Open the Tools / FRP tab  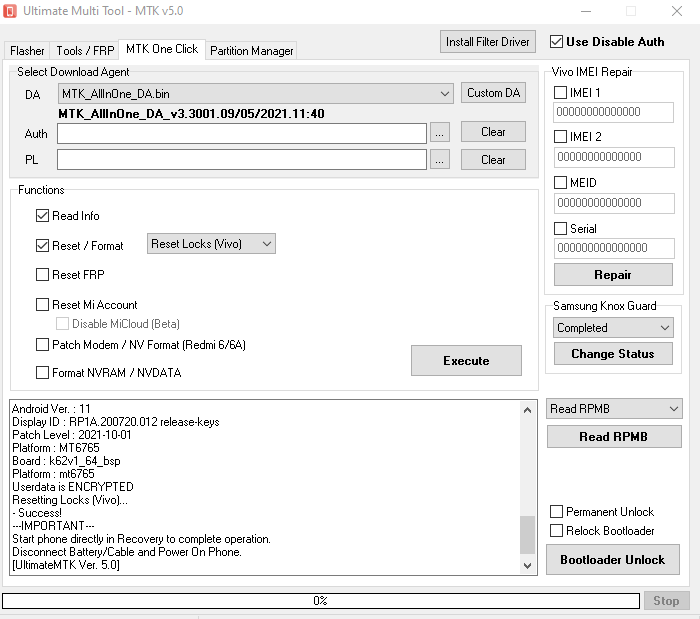pyautogui.click(x=85, y=50)
